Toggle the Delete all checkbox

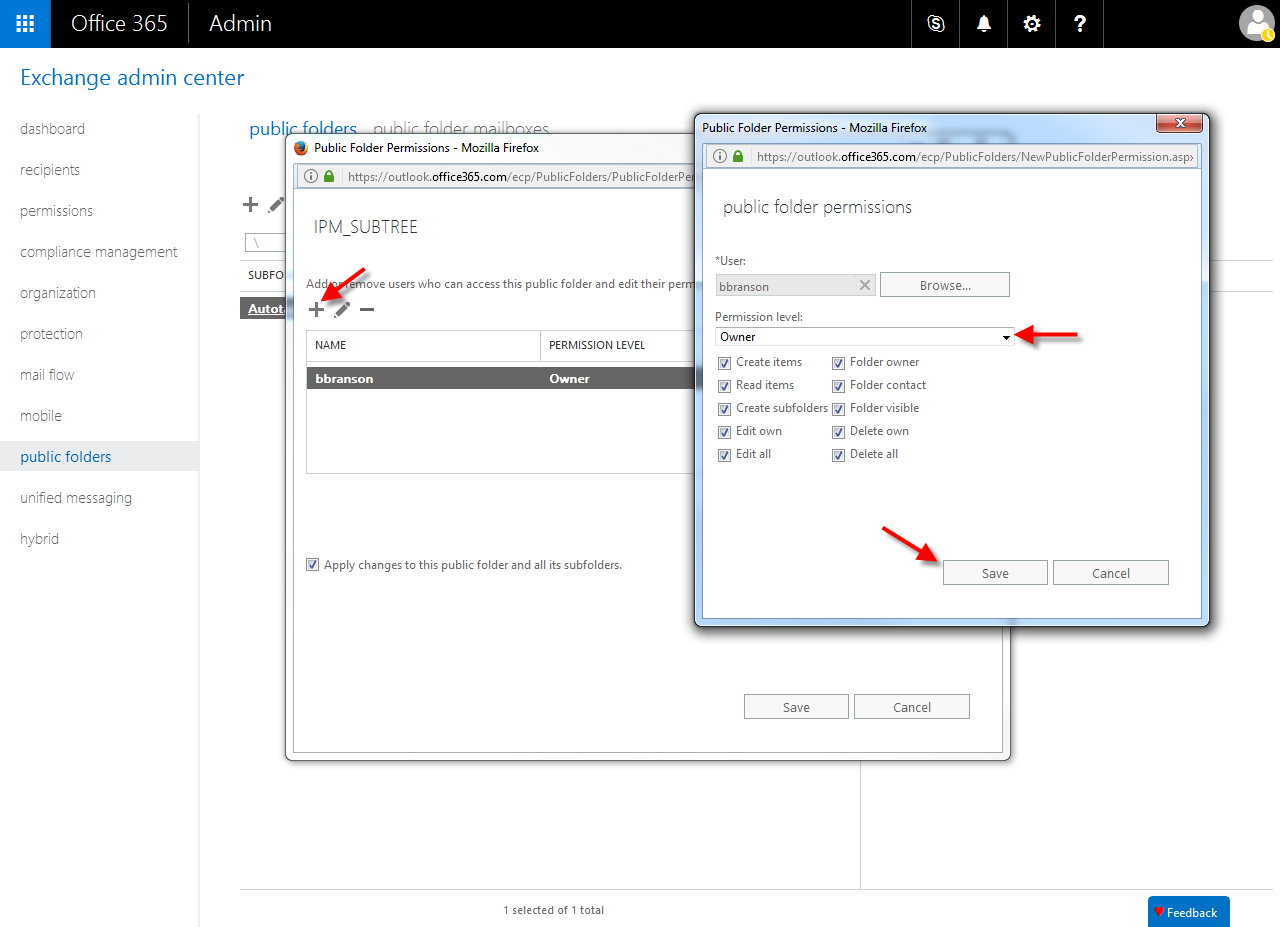[839, 455]
